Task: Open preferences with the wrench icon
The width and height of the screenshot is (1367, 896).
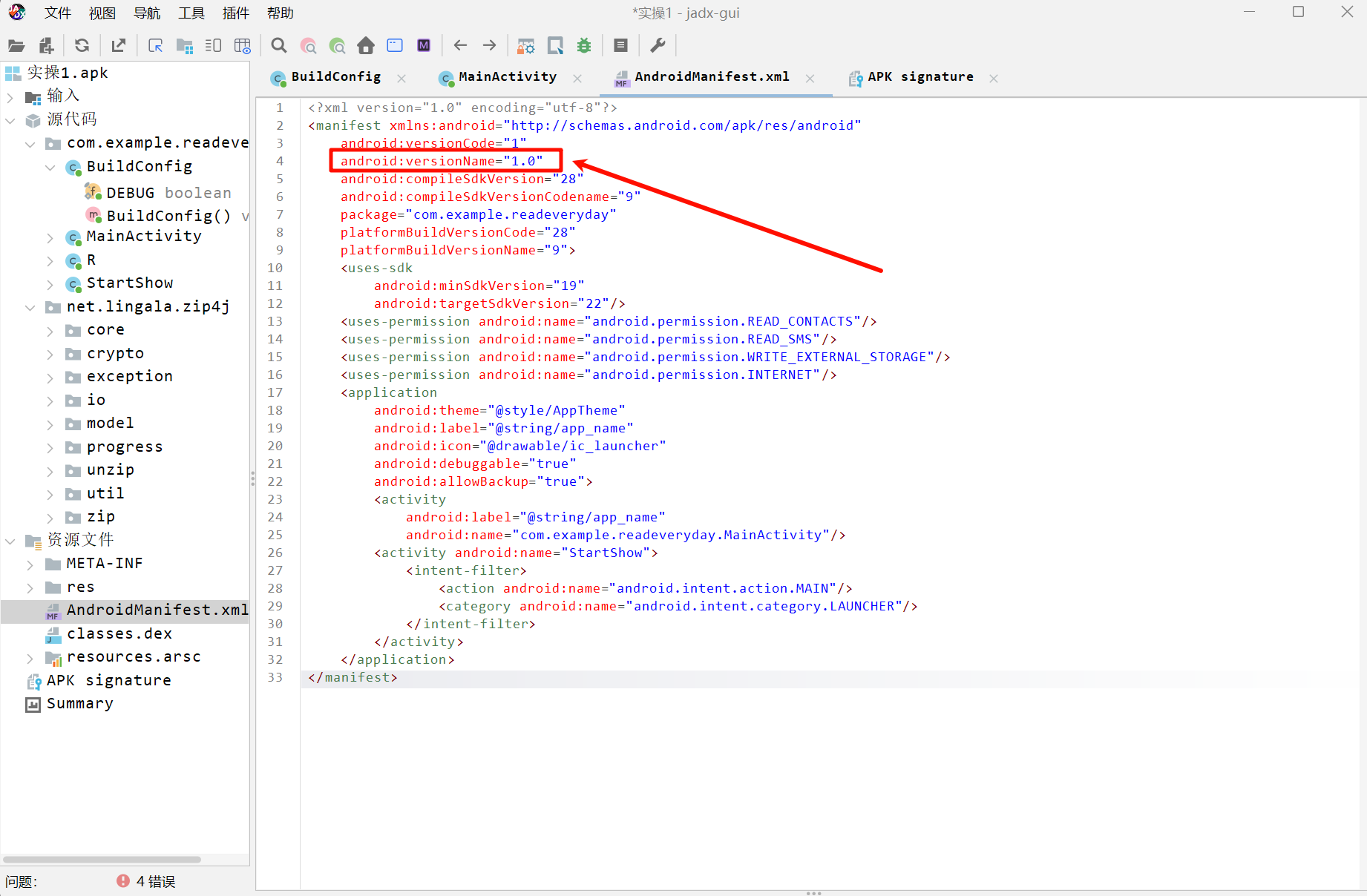Action: pyautogui.click(x=658, y=46)
